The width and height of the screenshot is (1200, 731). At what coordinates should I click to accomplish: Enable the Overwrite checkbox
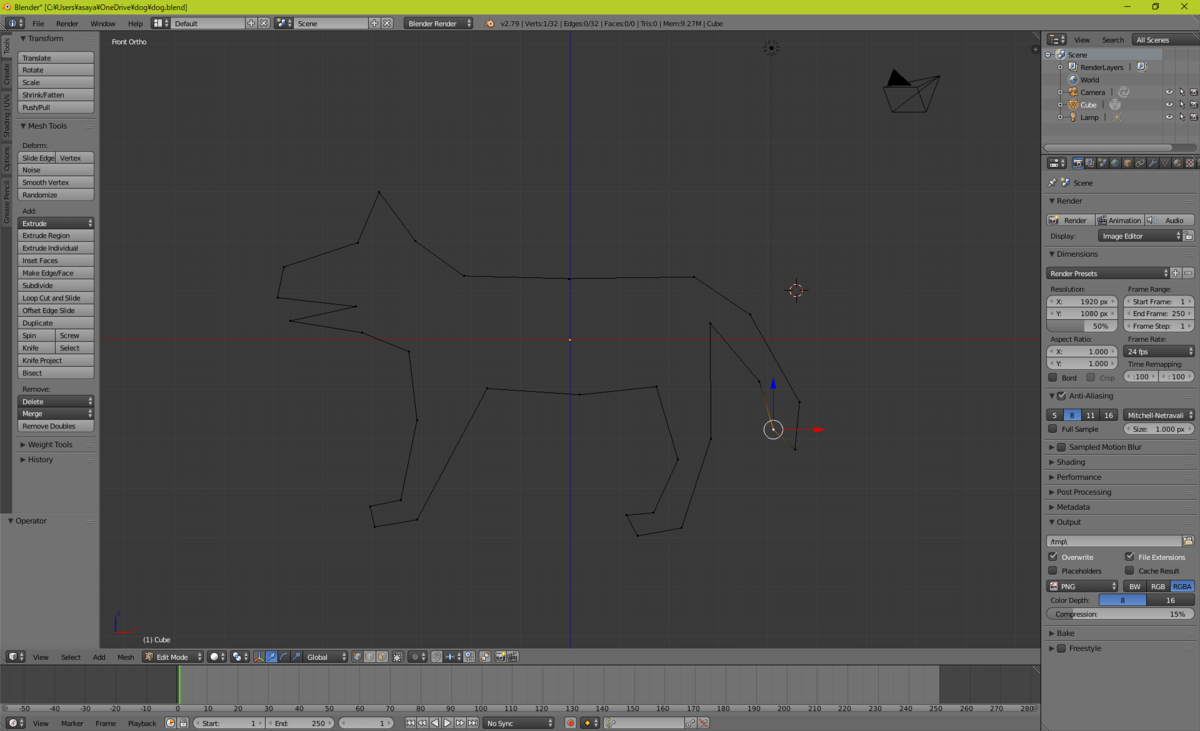[1053, 557]
